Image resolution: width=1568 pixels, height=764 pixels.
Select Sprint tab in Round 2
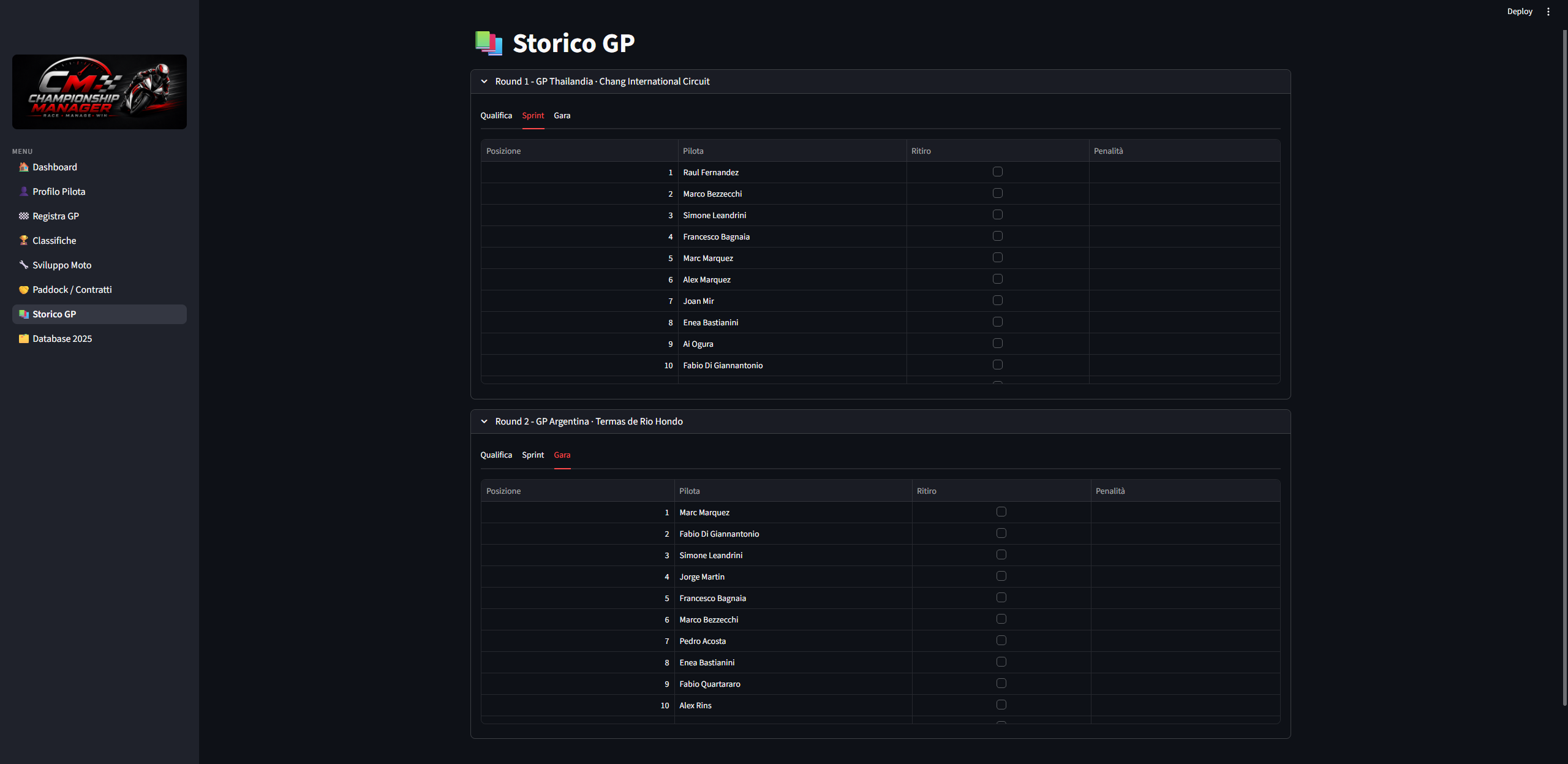533,455
